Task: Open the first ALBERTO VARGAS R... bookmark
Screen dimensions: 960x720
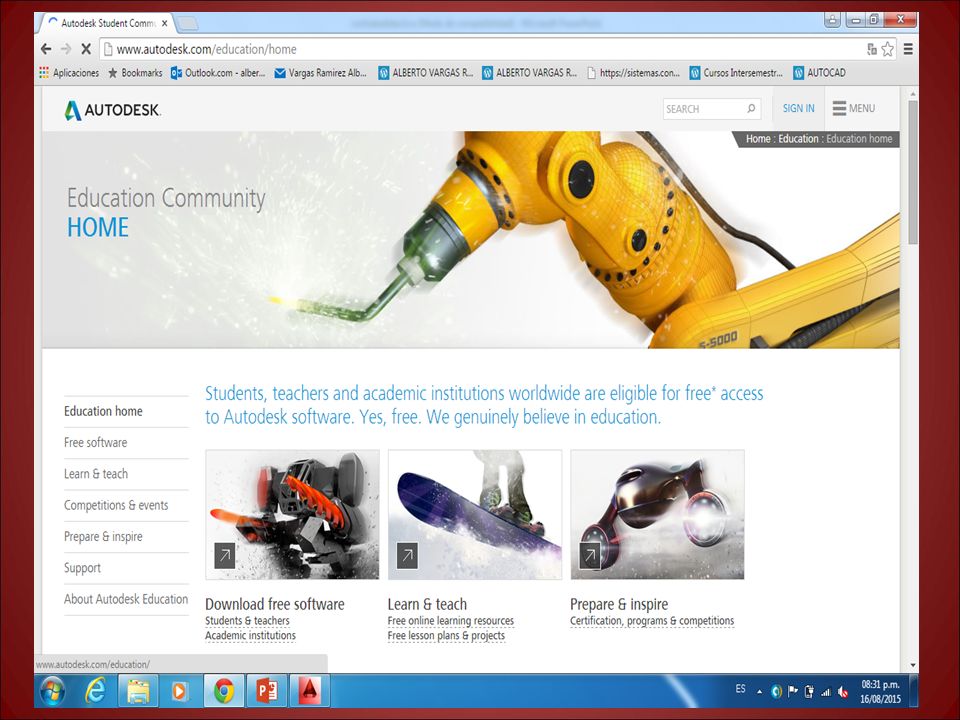Action: point(426,73)
